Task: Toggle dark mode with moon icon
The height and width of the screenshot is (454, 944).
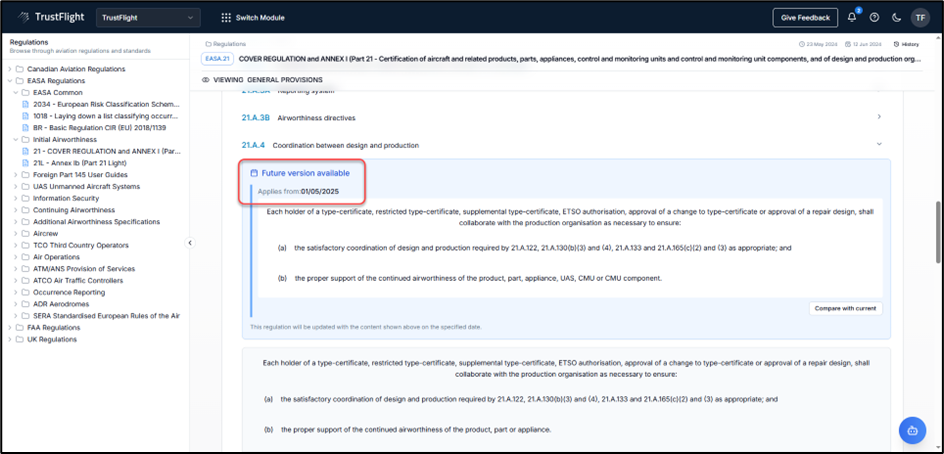Action: tap(896, 17)
